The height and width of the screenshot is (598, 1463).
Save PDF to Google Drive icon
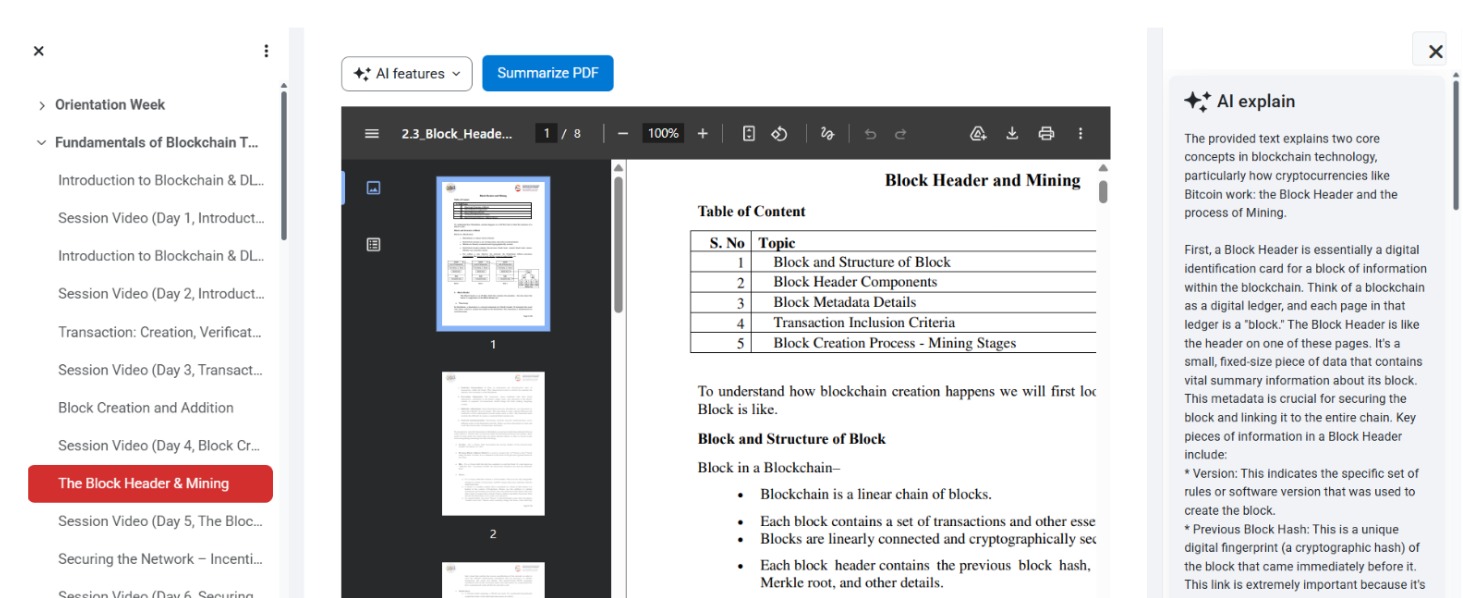tap(979, 133)
